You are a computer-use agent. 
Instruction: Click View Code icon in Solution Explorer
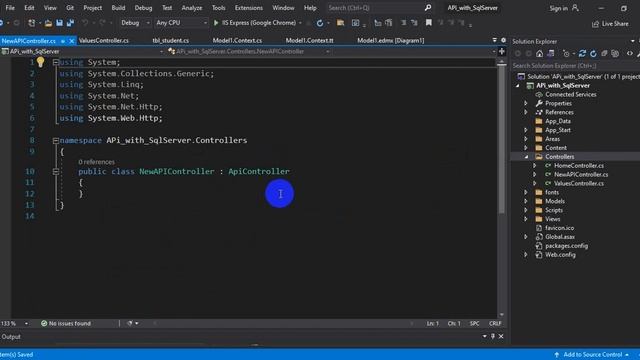[x=630, y=53]
